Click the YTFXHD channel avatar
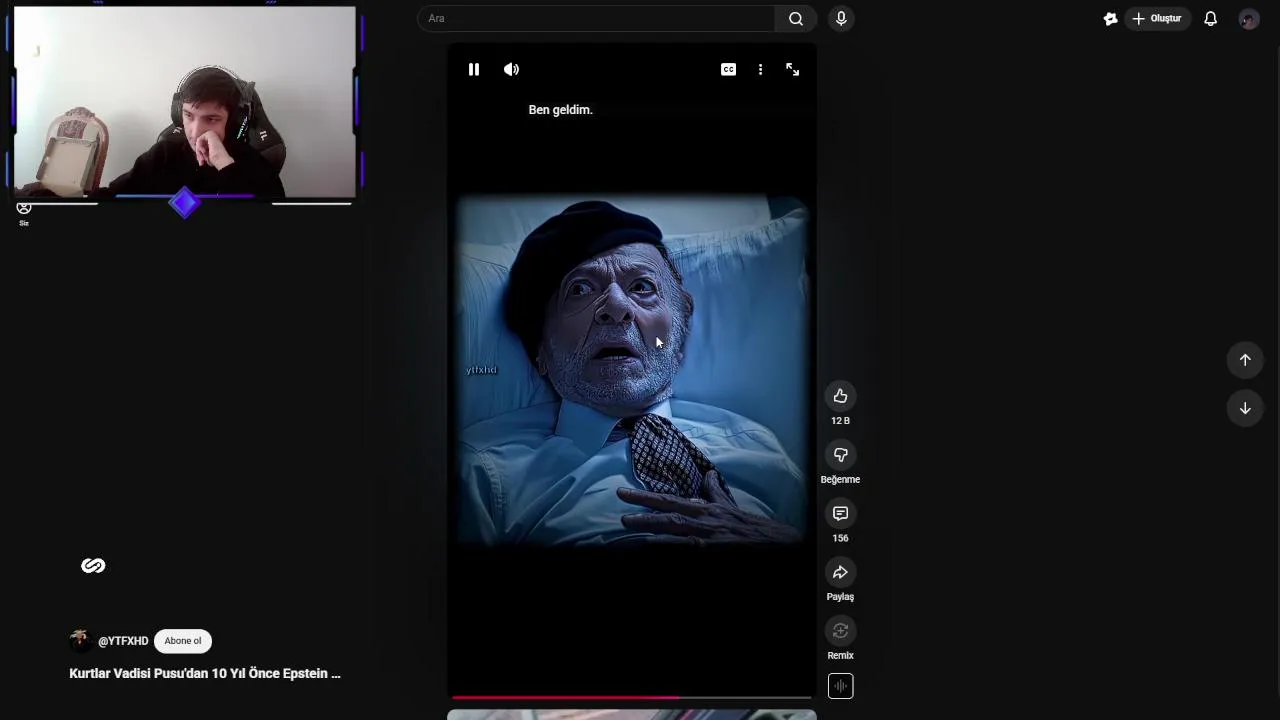The image size is (1280, 720). tap(80, 641)
